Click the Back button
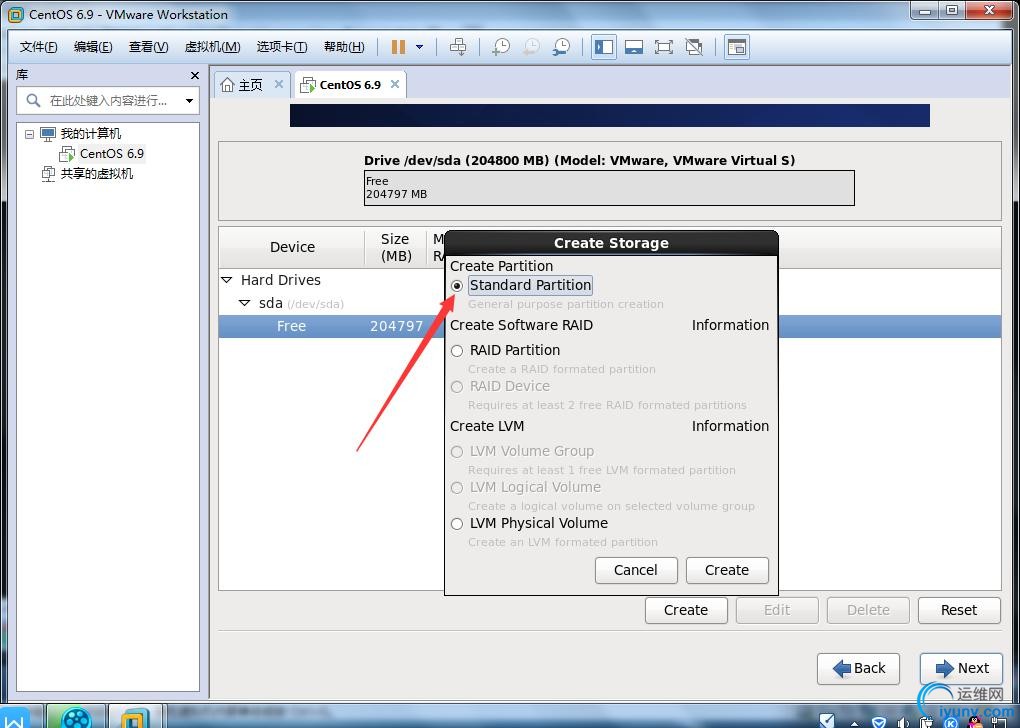The width and height of the screenshot is (1020, 728). 859,668
